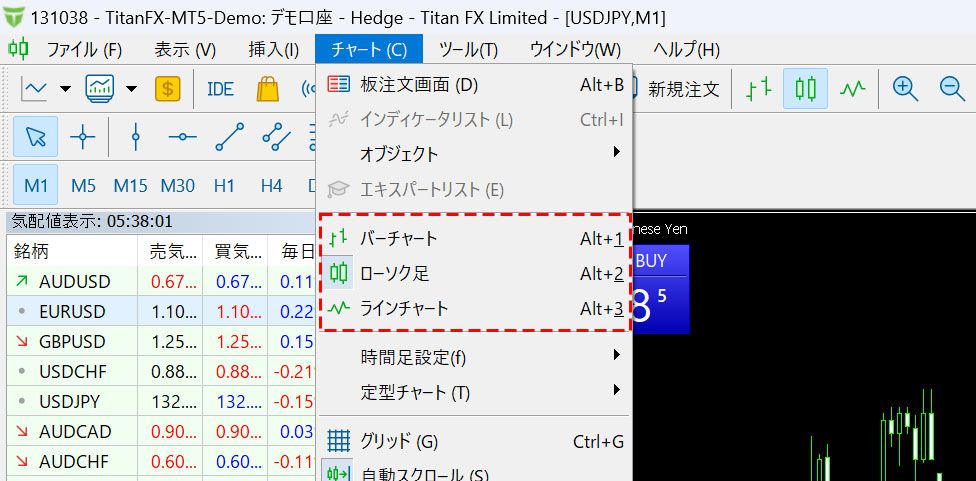Screen dimensions: 976x481
Task: Zoom in with the plus magnifier
Action: 905,89
